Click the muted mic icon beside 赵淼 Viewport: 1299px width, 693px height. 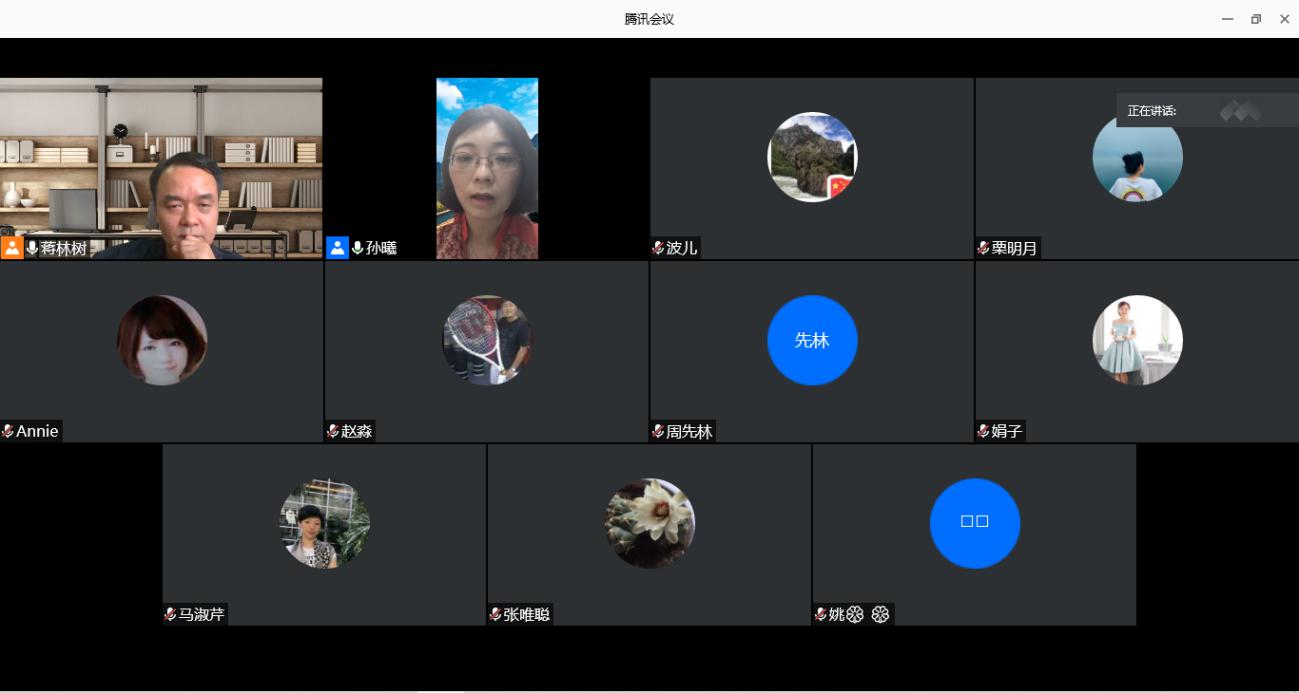click(333, 431)
